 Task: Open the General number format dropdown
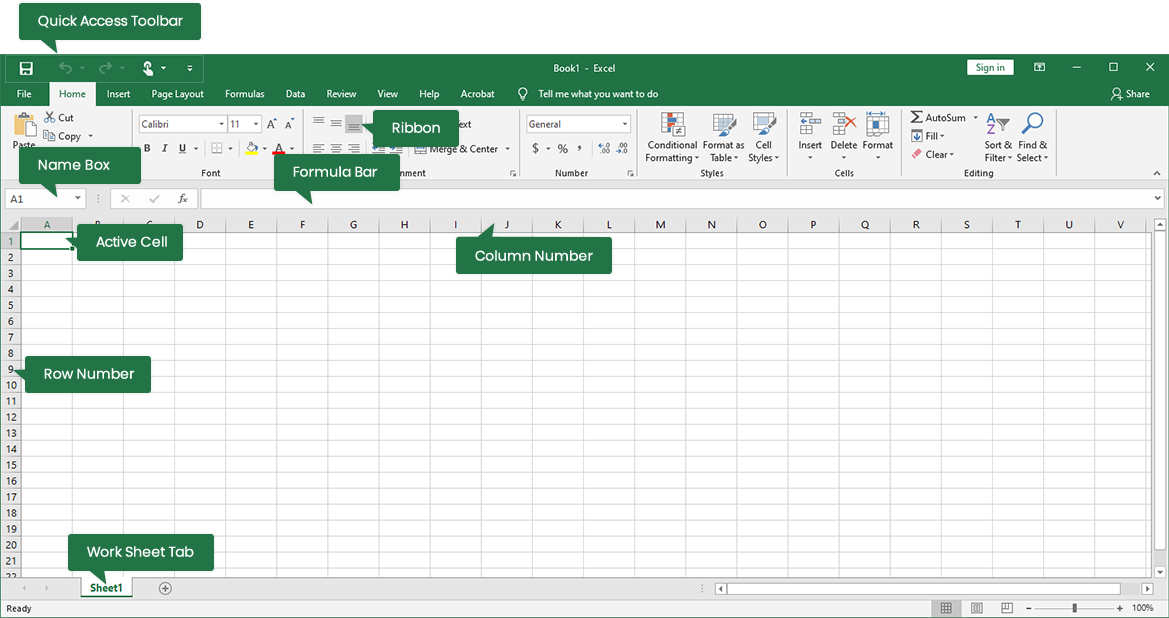pos(625,125)
